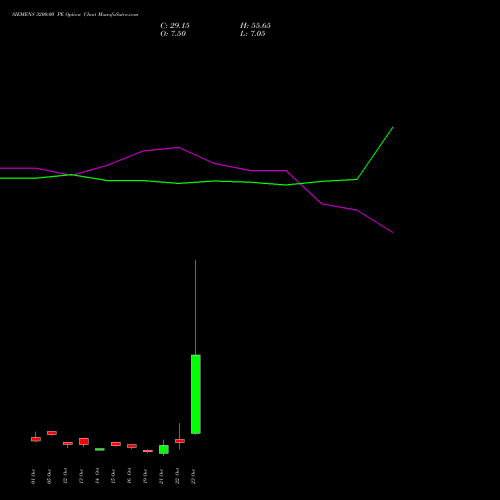
Task: Select the open value O: 7.50
Action: pos(173,34)
